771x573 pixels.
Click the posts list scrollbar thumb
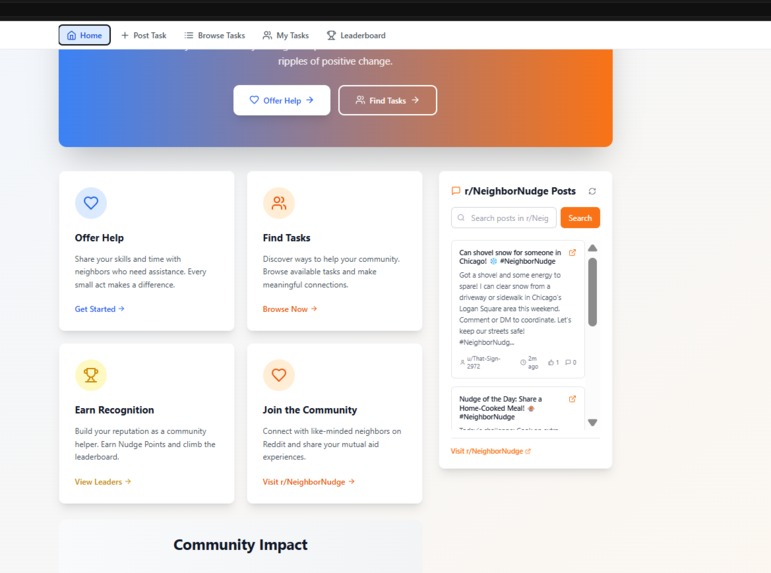[593, 292]
